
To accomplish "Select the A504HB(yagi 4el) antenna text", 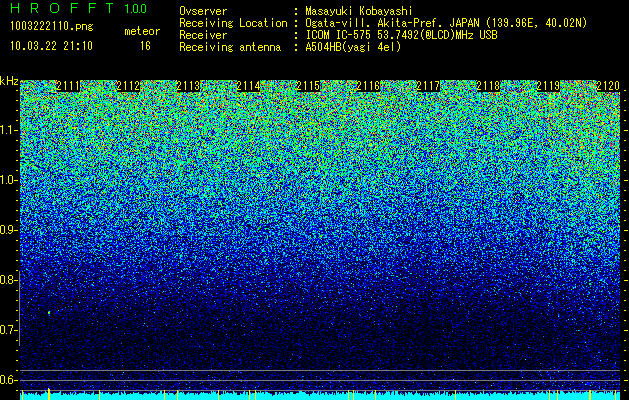I will pyautogui.click(x=353, y=47).
